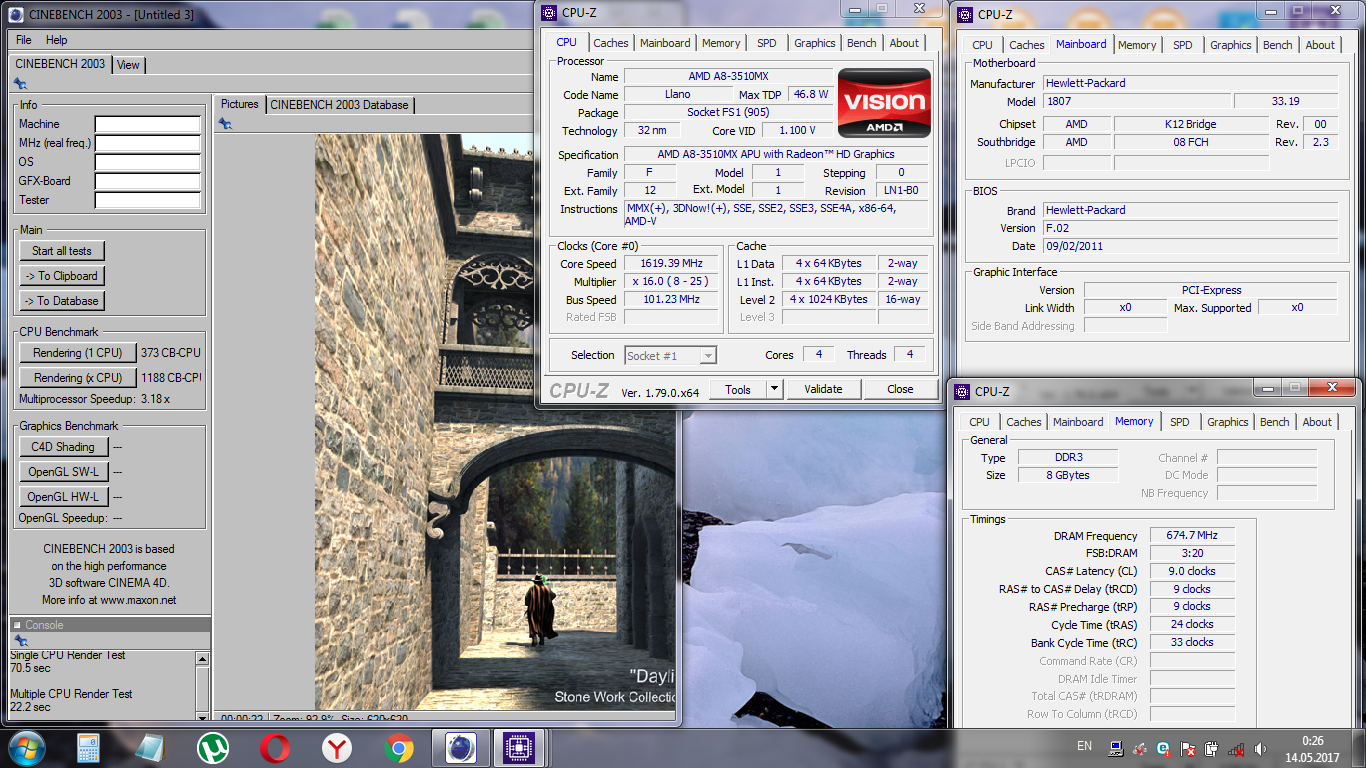Screen dimensions: 1366x768
Task: Click the computer monitor tray icon
Action: click(x=1116, y=747)
